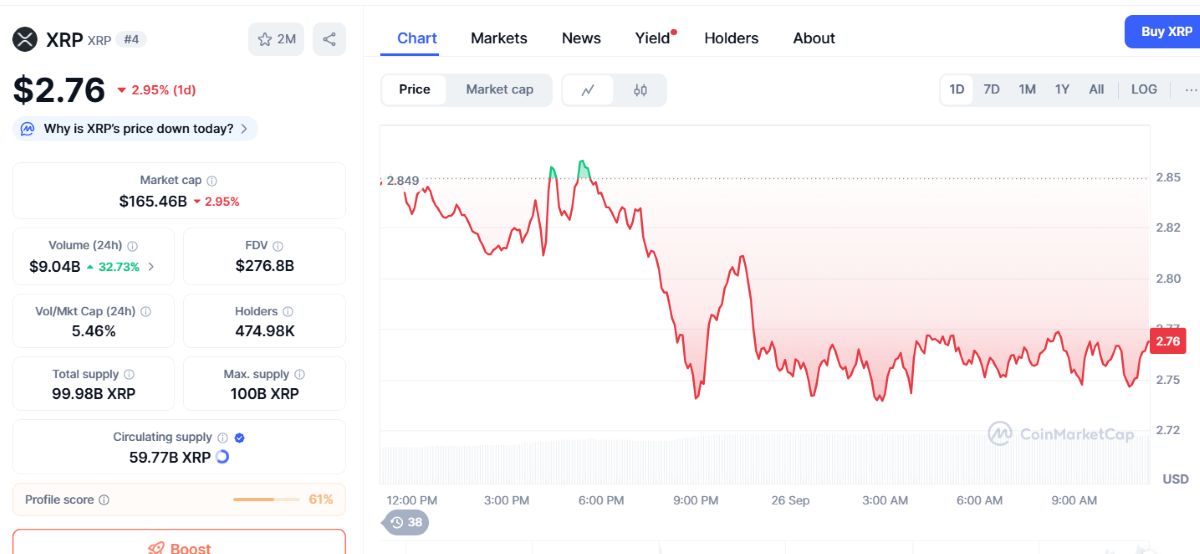The image size is (1200, 554).
Task: Click the $2.76 main price heading
Action: (x=59, y=90)
